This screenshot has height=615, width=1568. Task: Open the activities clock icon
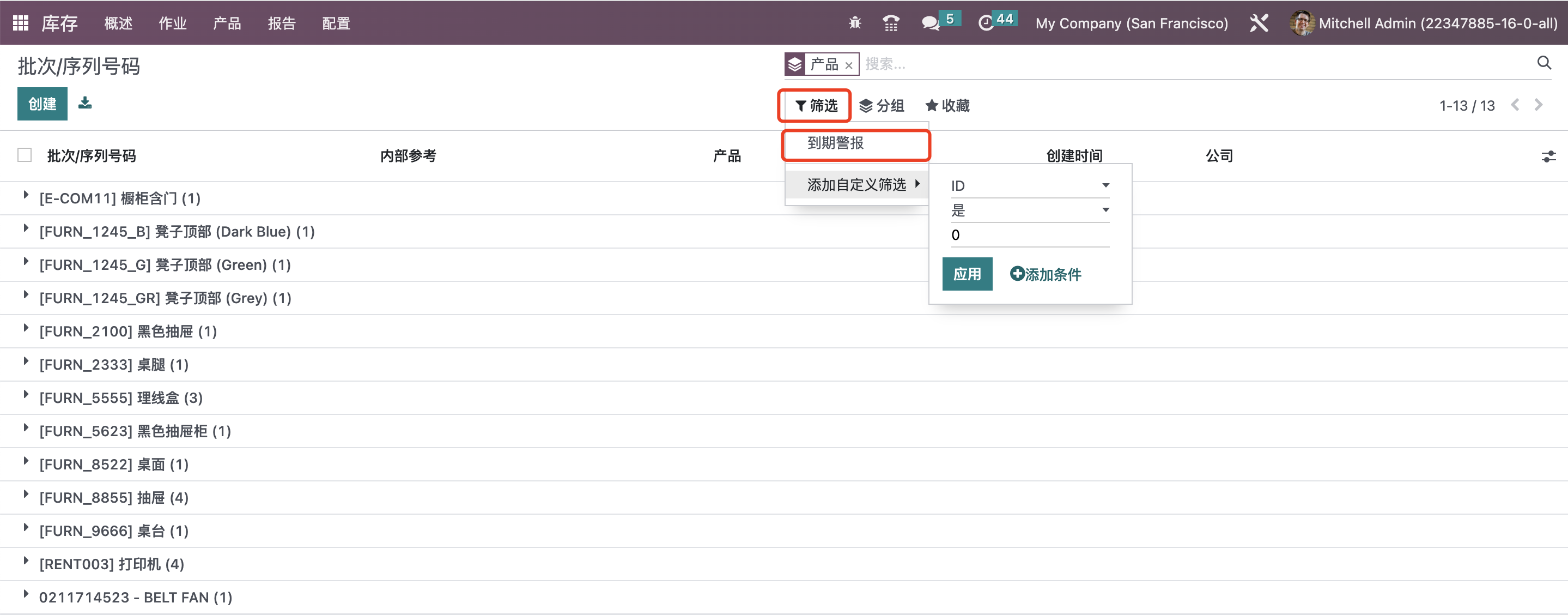pyautogui.click(x=986, y=23)
